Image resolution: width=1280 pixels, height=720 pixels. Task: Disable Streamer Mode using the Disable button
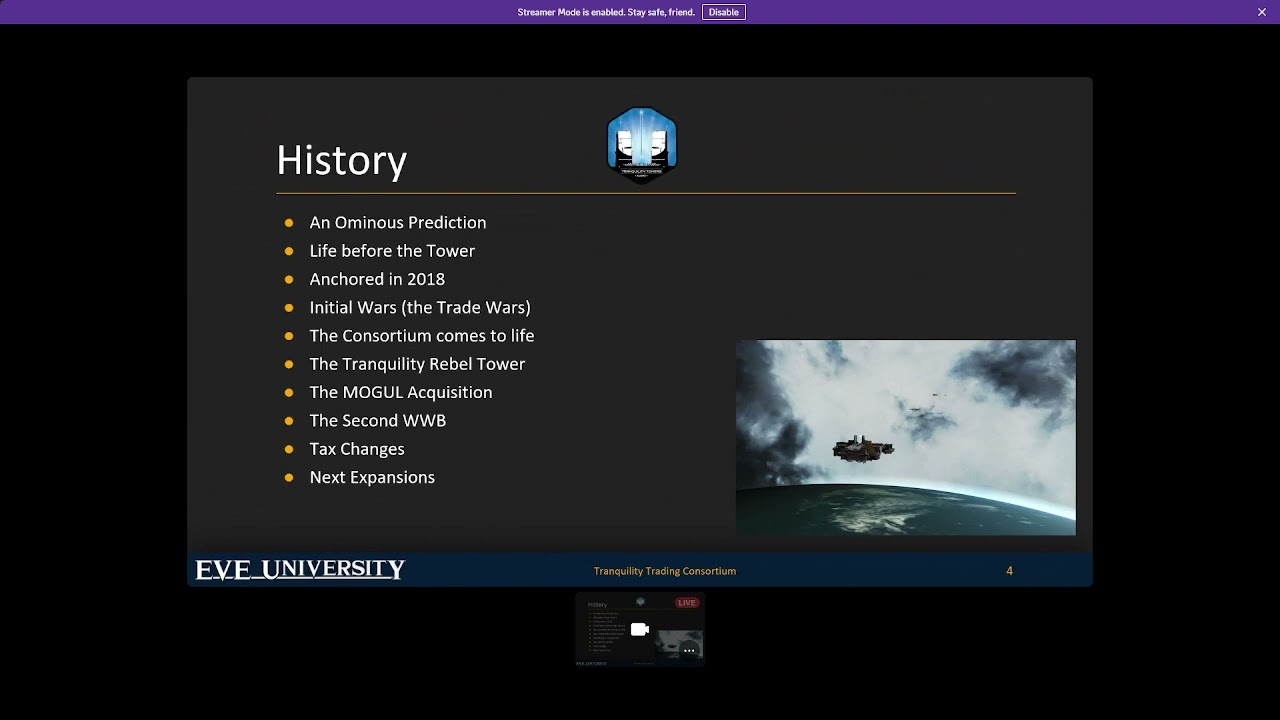[723, 12]
